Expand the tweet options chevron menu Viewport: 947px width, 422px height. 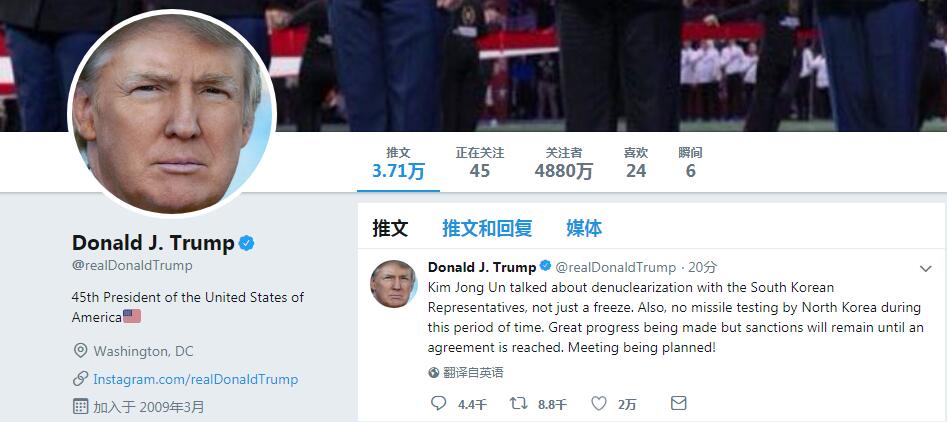(925, 269)
